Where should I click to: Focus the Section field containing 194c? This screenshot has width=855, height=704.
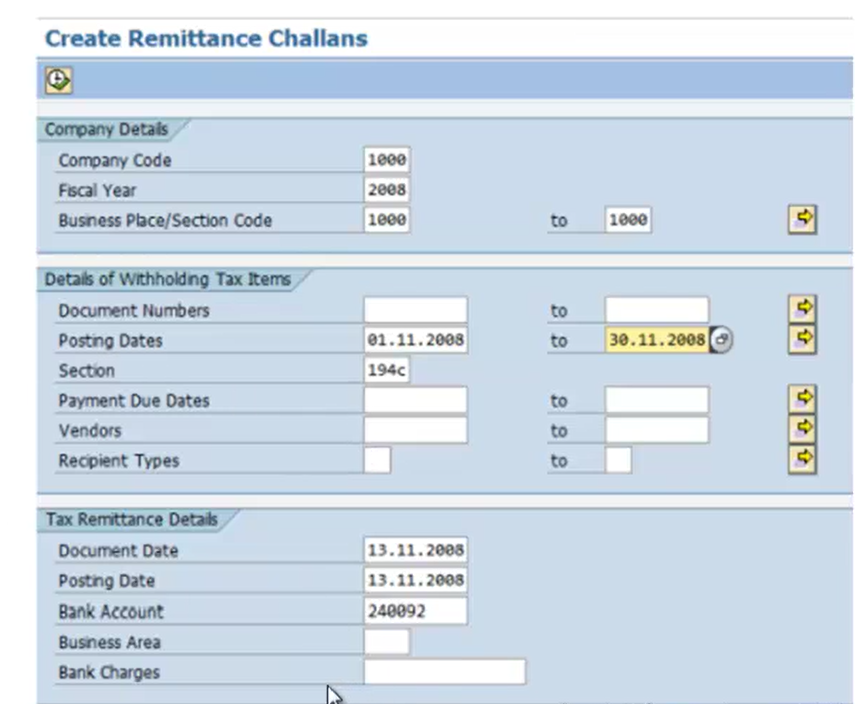[387, 370]
